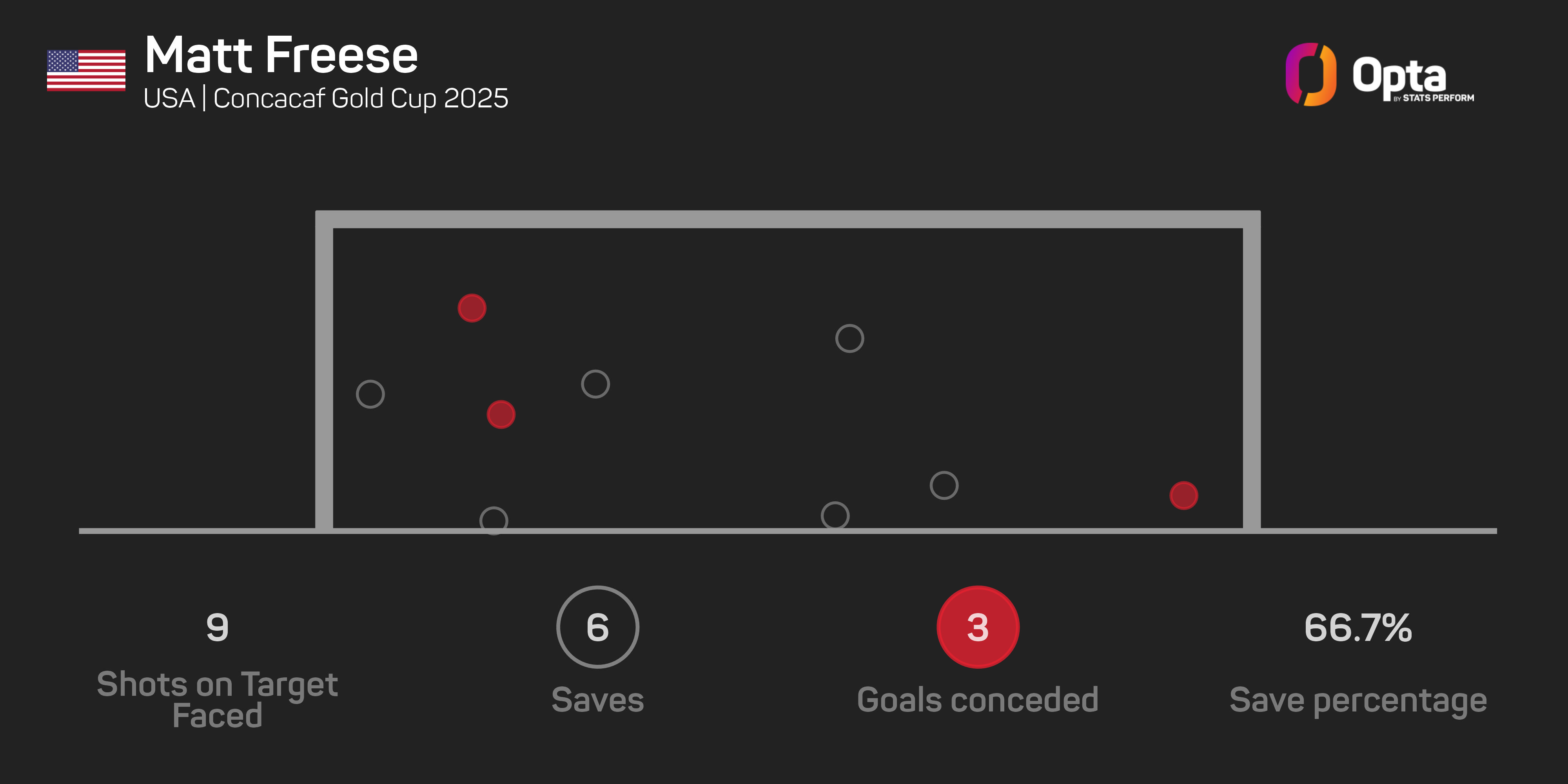The height and width of the screenshot is (784, 1568).
Task: Click the outlined circle showing 6 saves
Action: coord(597,627)
